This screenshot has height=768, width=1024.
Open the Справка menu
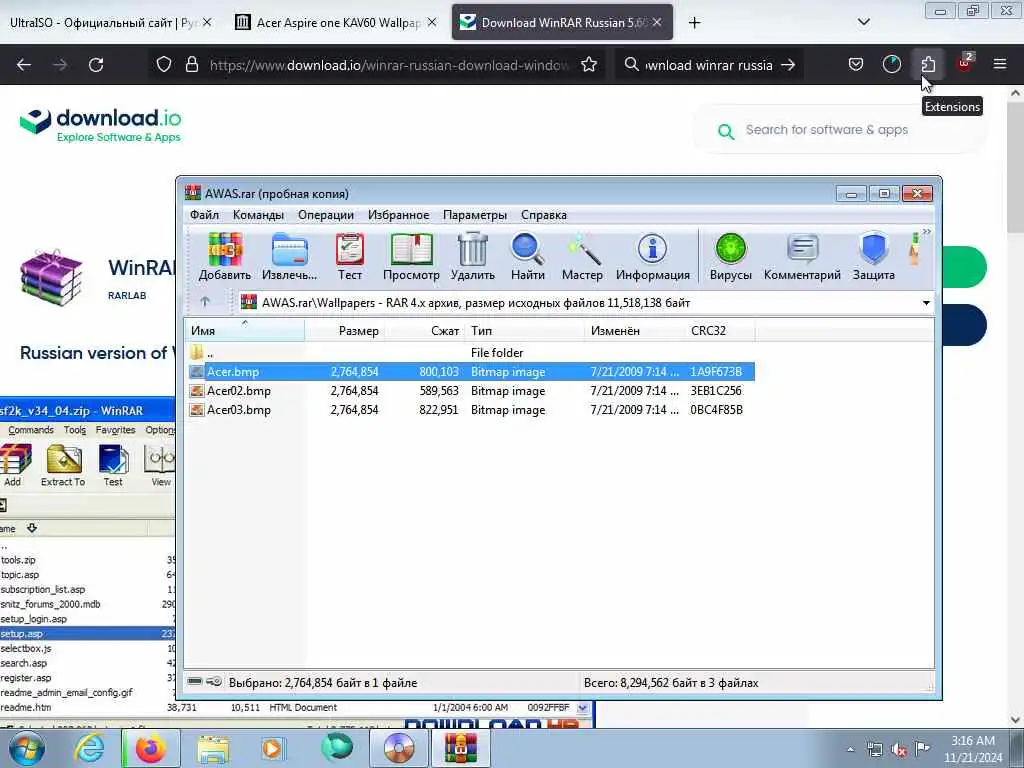[544, 215]
